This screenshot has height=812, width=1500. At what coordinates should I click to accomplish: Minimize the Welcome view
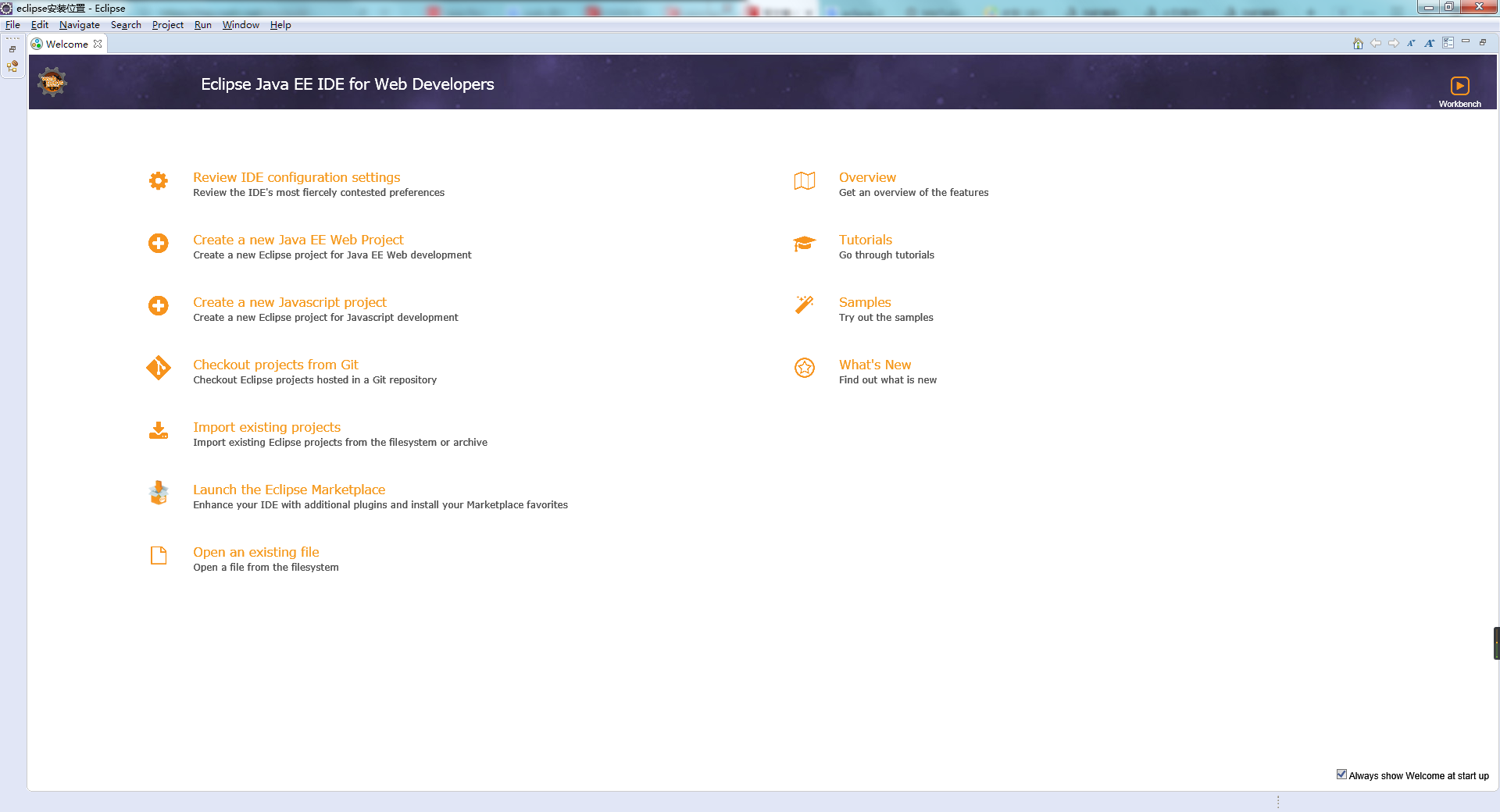(1466, 41)
